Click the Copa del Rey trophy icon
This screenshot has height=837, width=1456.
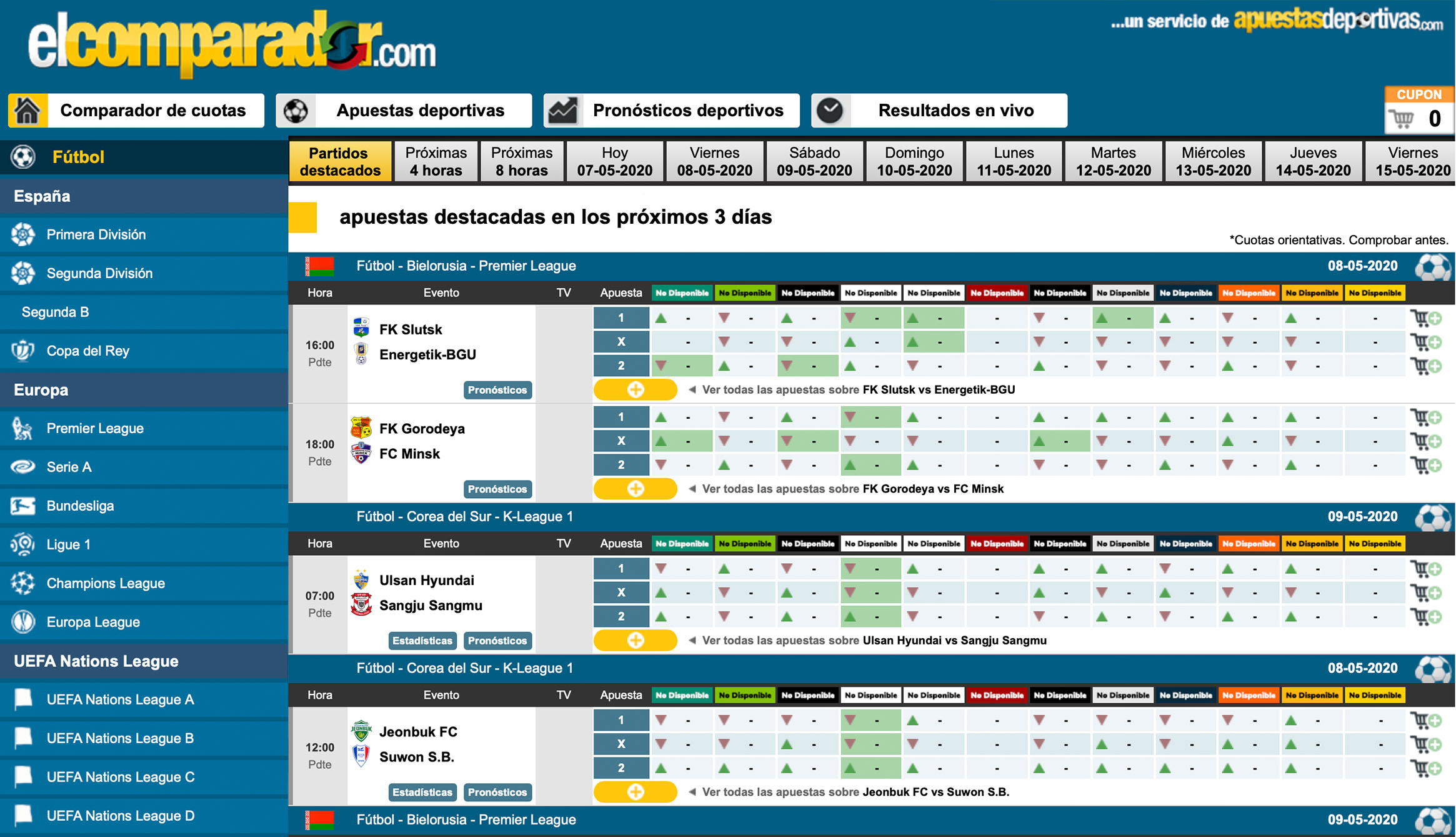23,351
